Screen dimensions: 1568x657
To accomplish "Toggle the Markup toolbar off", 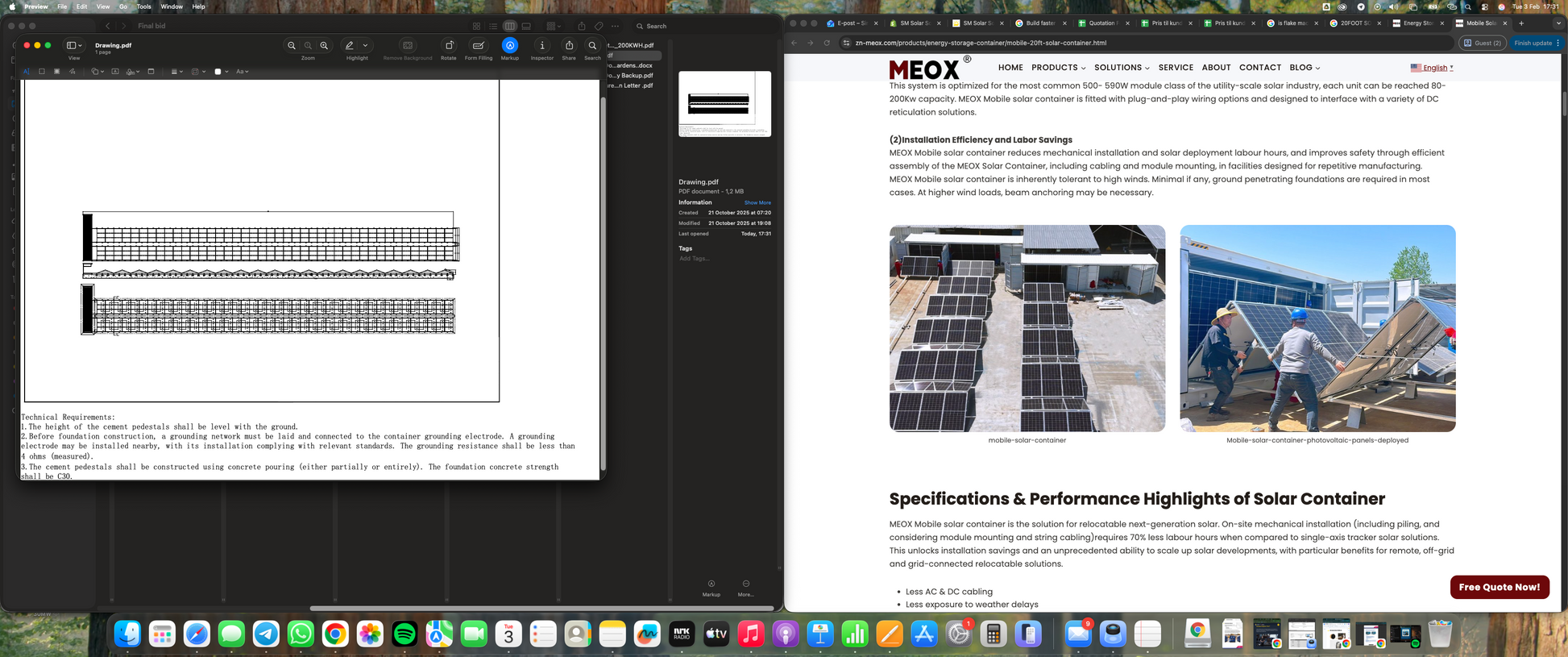I will [x=510, y=46].
